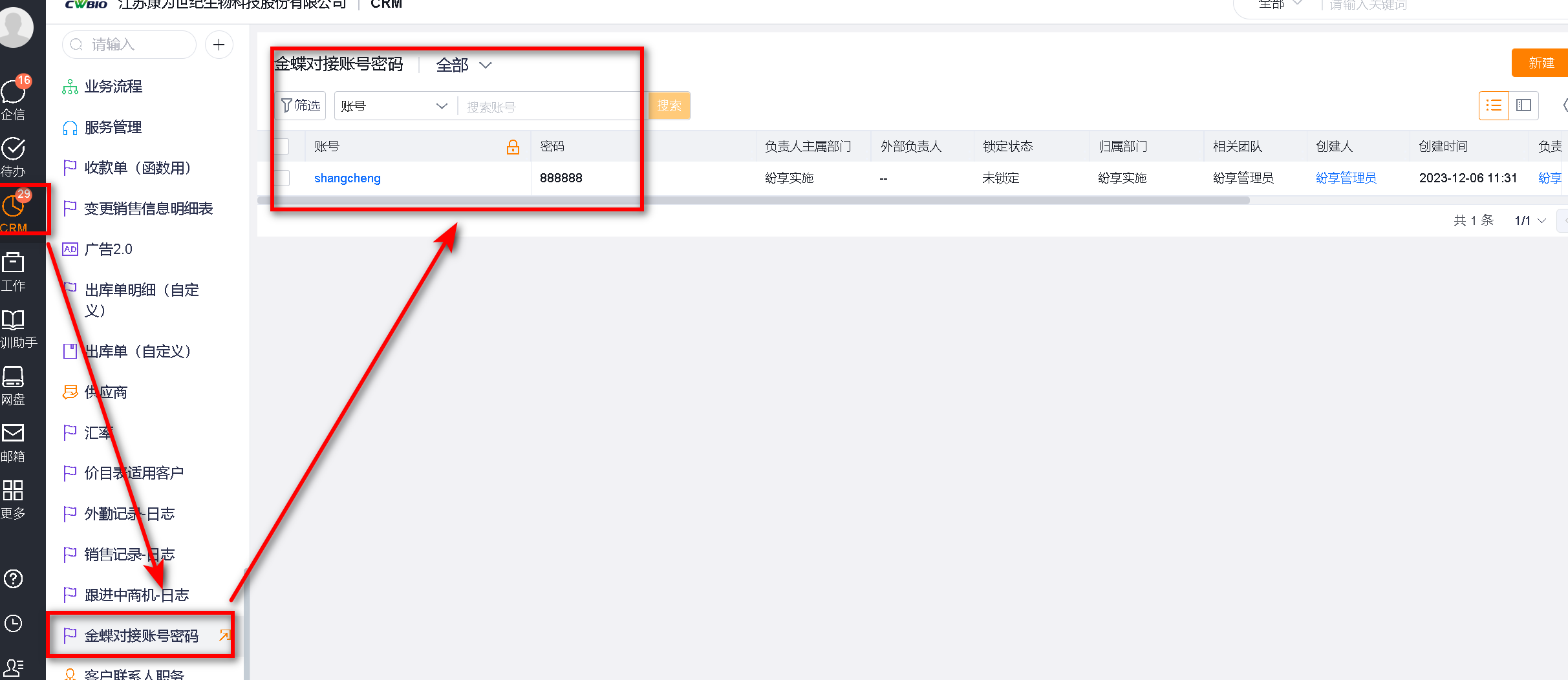Switch to list view icon
The image size is (1568, 680).
1494,105
